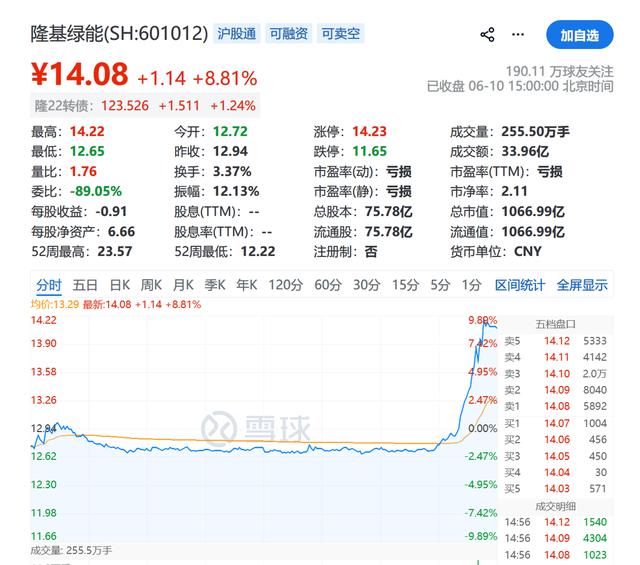This screenshot has width=640, height=565.
Task: Click the current price ¥14.08
Action: (x=80, y=74)
